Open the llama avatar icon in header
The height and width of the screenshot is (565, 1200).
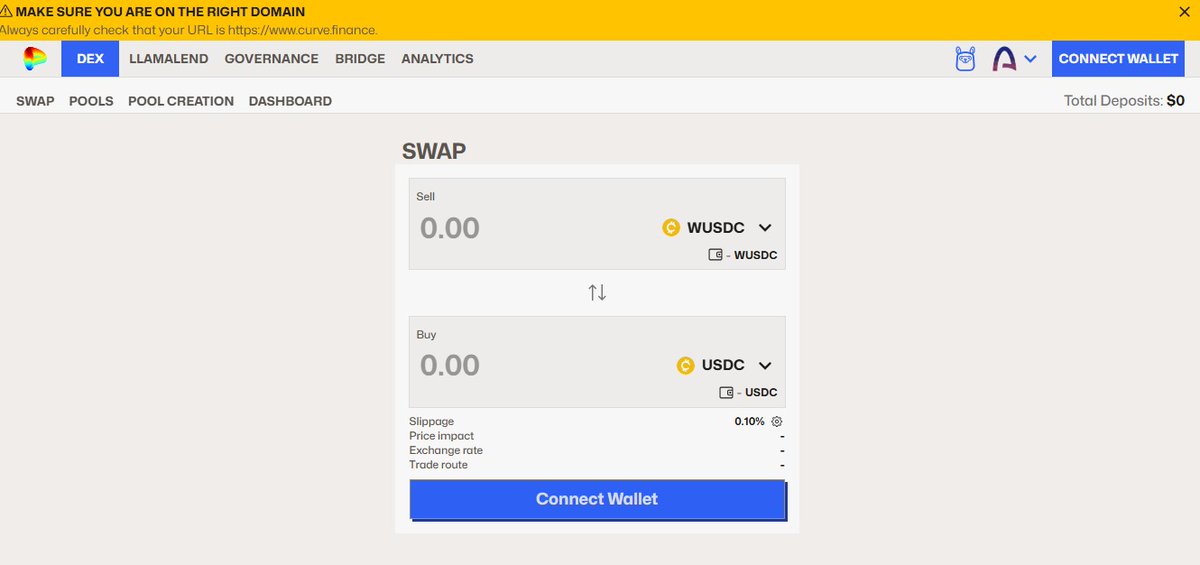pos(965,59)
